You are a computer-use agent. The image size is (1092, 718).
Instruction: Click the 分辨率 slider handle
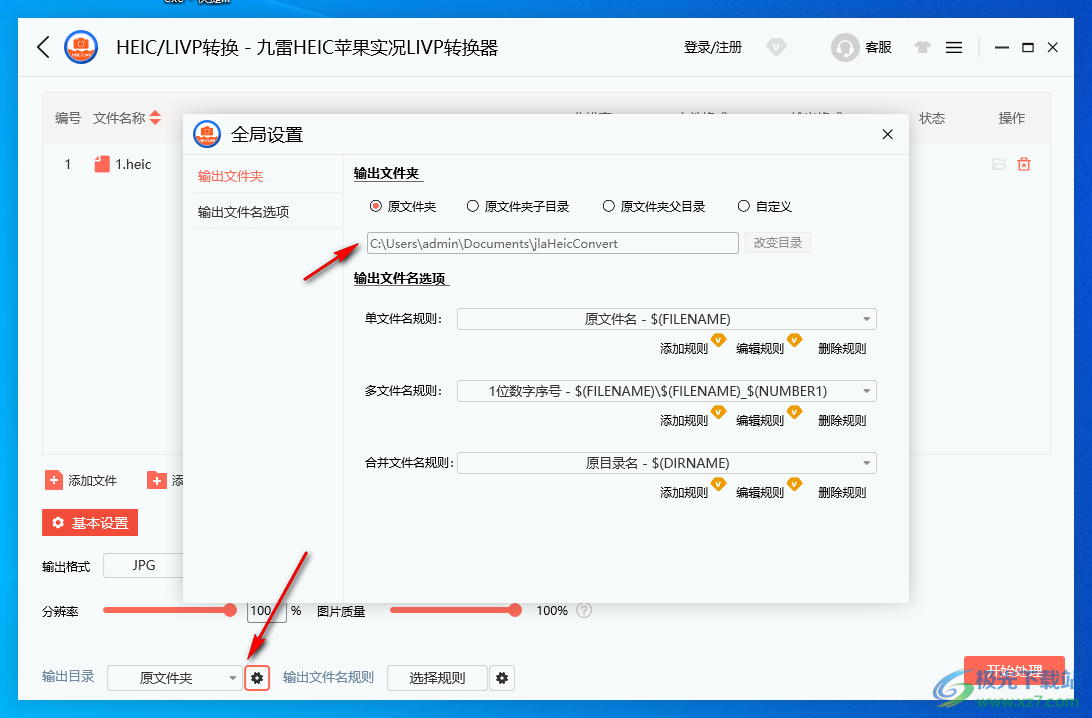230,610
